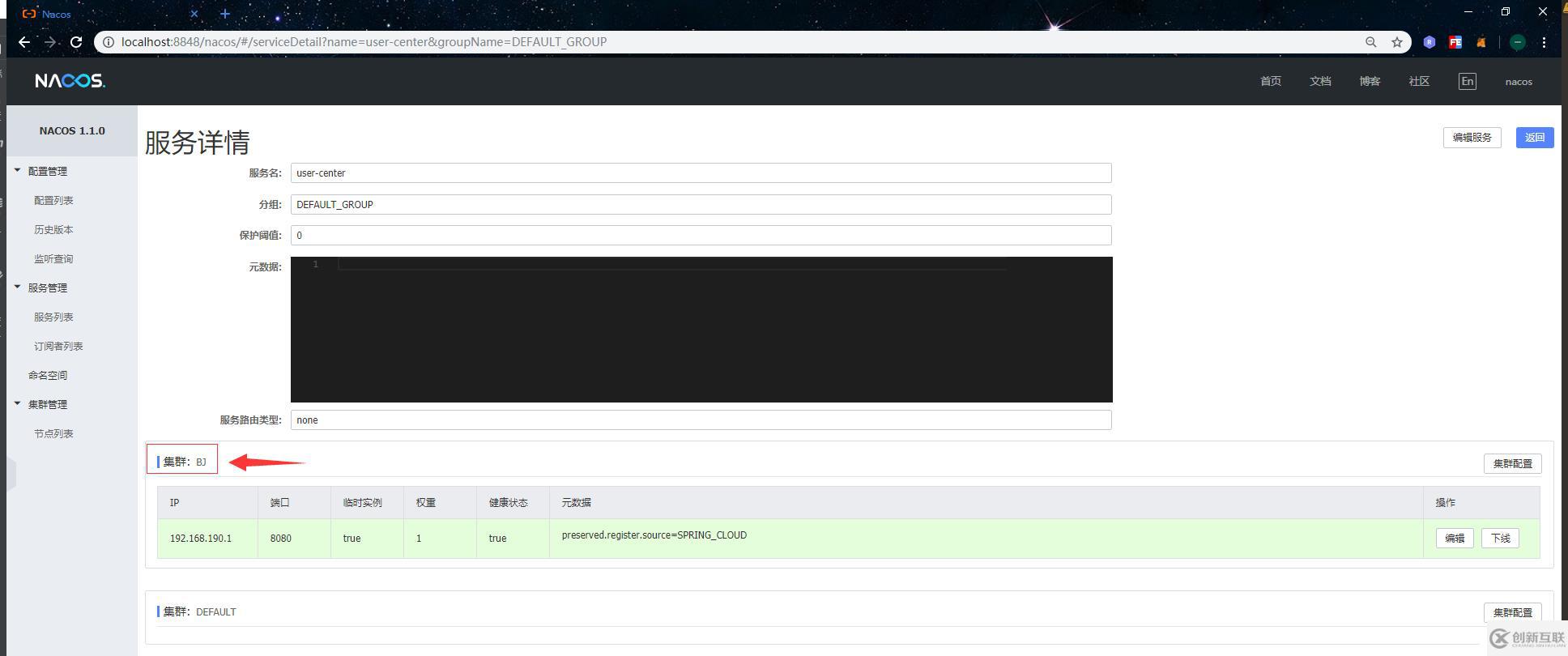The width and height of the screenshot is (1568, 656).
Task: Select preserved.register.source=SPRING_CLOUD metadata text
Action: 654,535
